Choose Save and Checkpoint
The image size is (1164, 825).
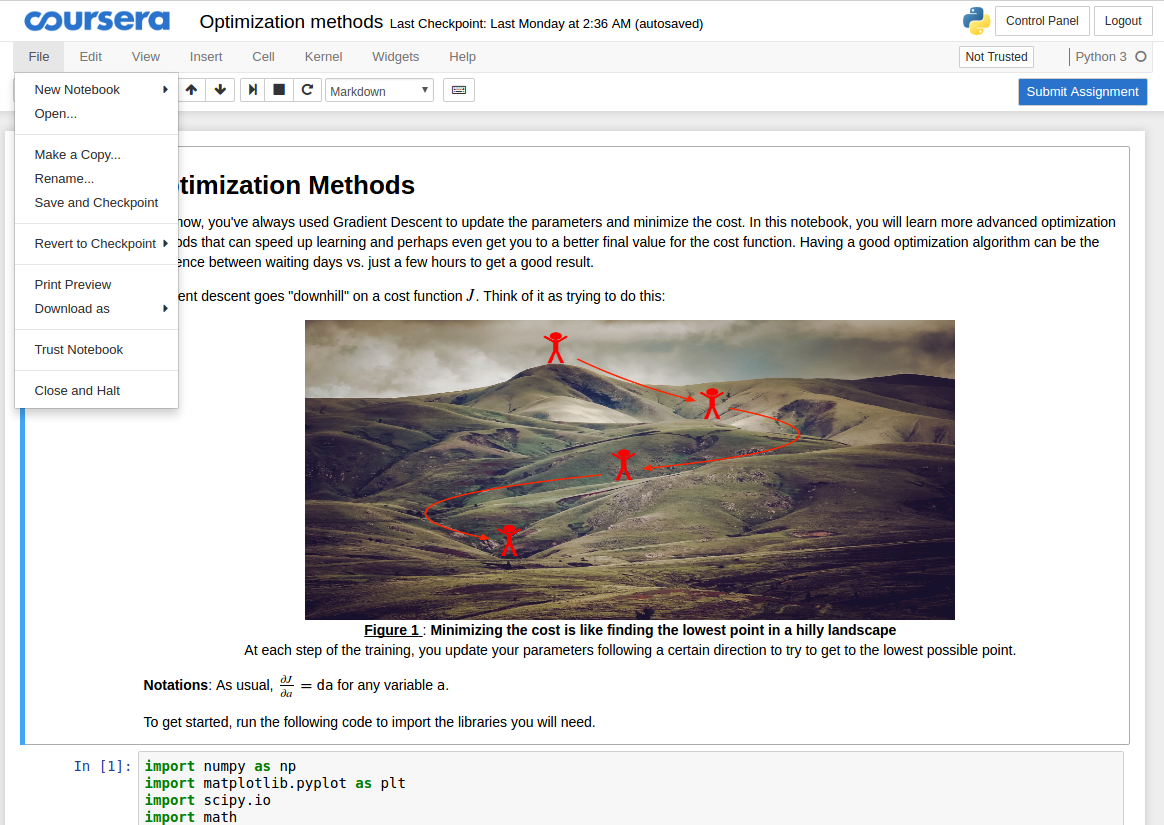pyautogui.click(x=97, y=203)
